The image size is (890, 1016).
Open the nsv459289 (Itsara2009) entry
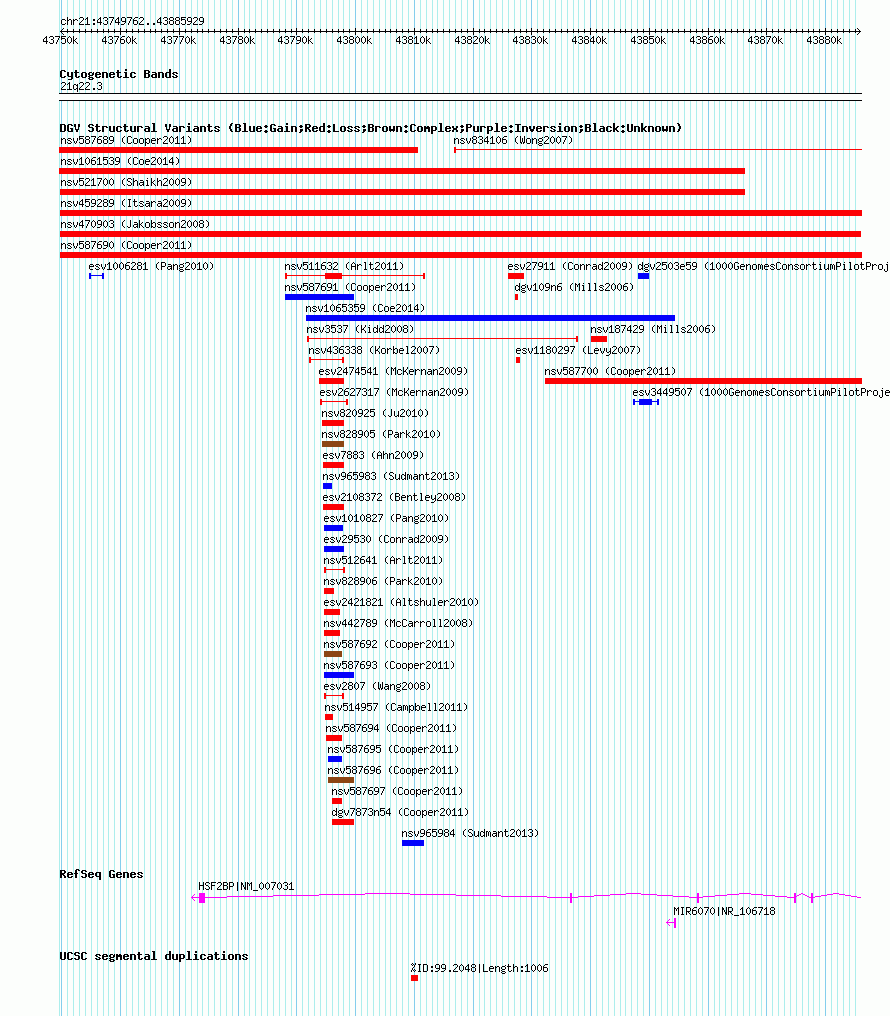(126, 203)
